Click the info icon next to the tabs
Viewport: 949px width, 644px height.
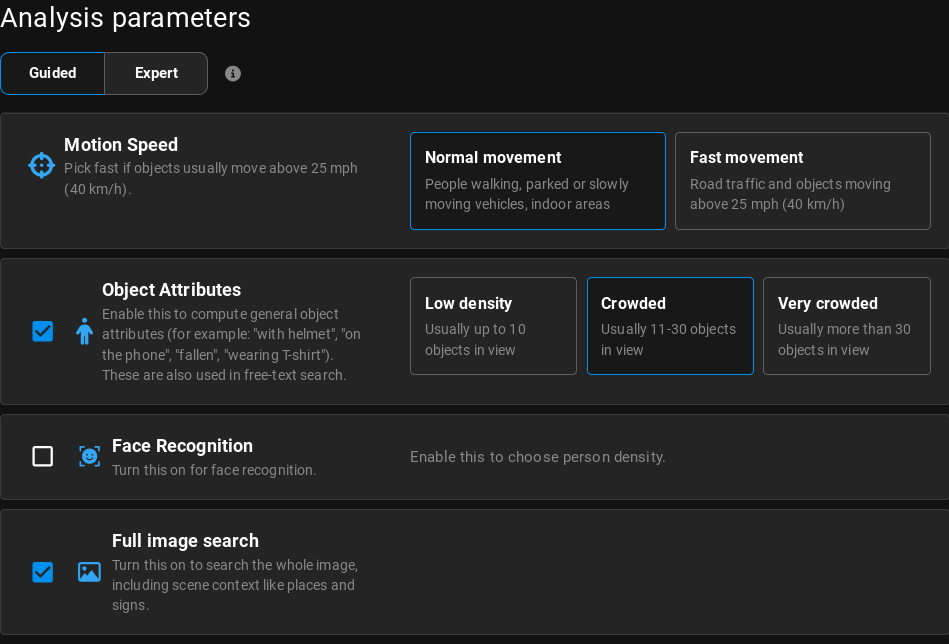click(x=233, y=73)
